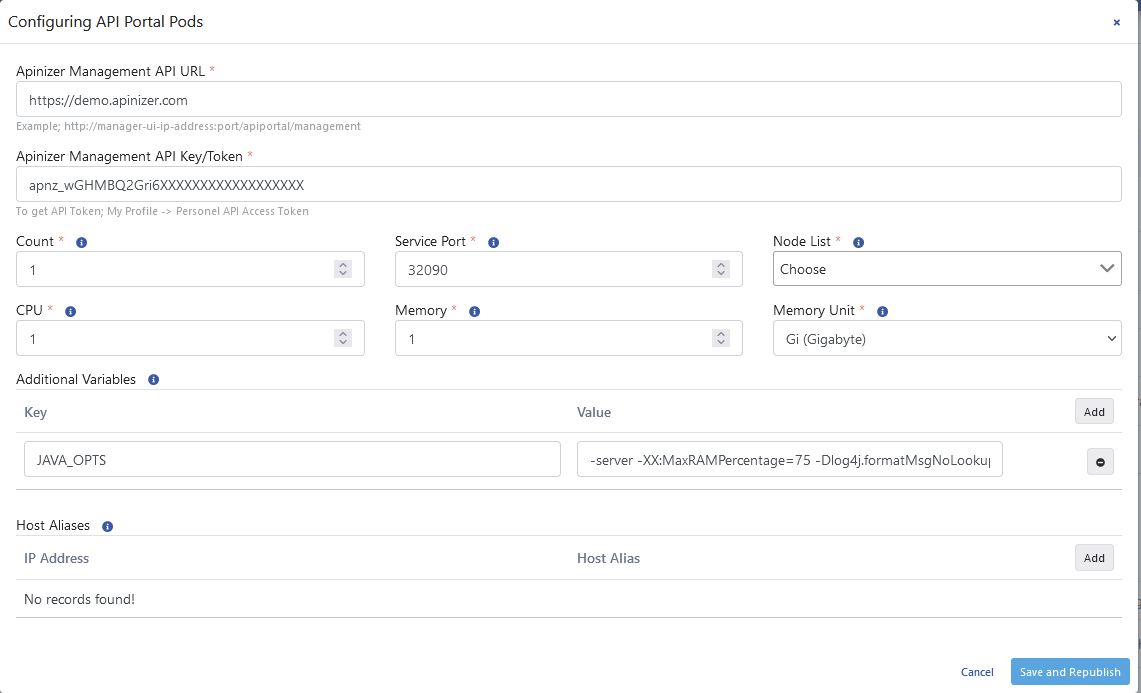Screen dimensions: 1141x693
Task: Click Save and Republish button
Action: pyautogui.click(x=1070, y=672)
